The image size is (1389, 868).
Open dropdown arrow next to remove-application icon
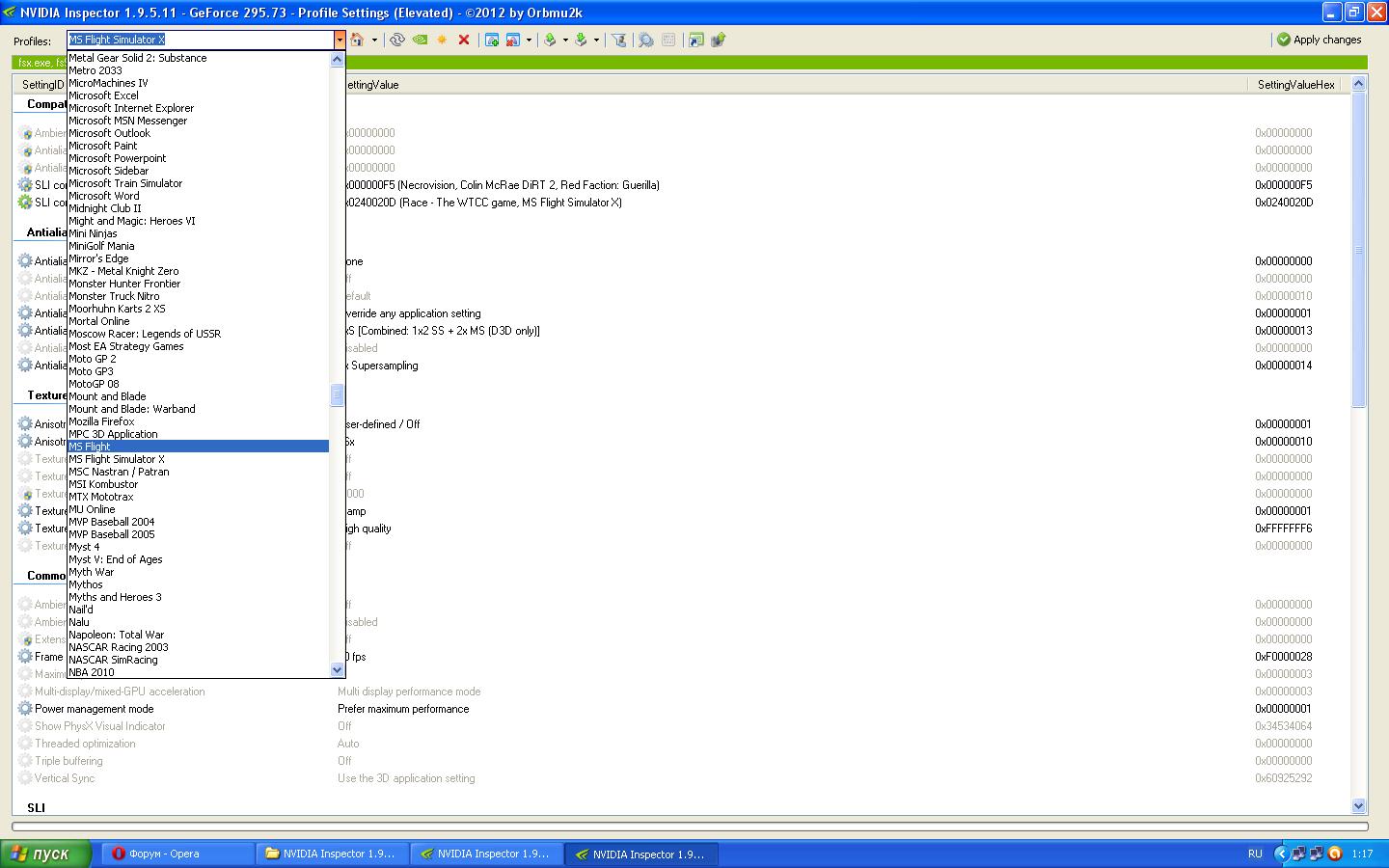[529, 40]
